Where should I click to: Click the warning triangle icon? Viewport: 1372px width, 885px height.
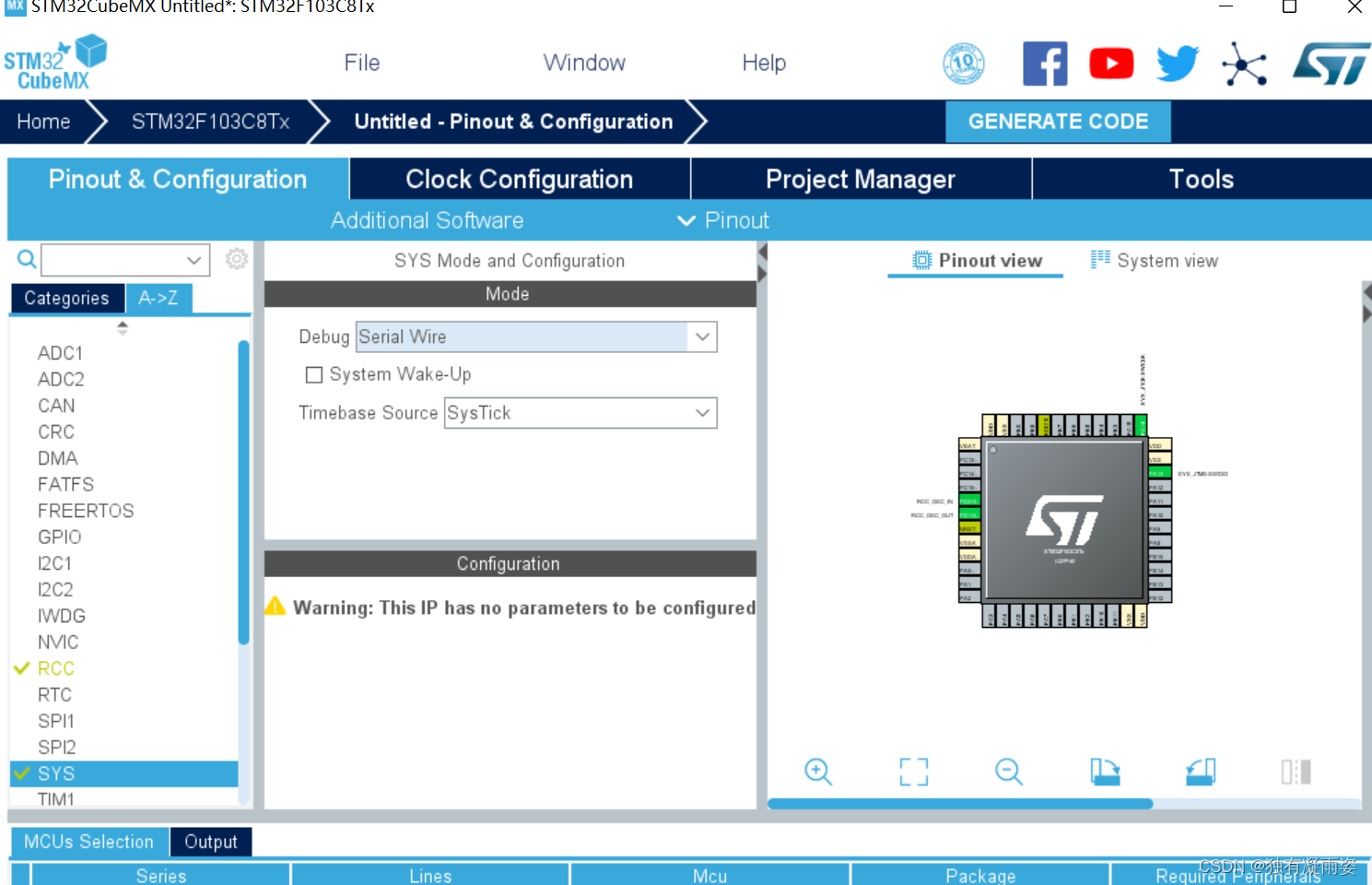pos(276,606)
